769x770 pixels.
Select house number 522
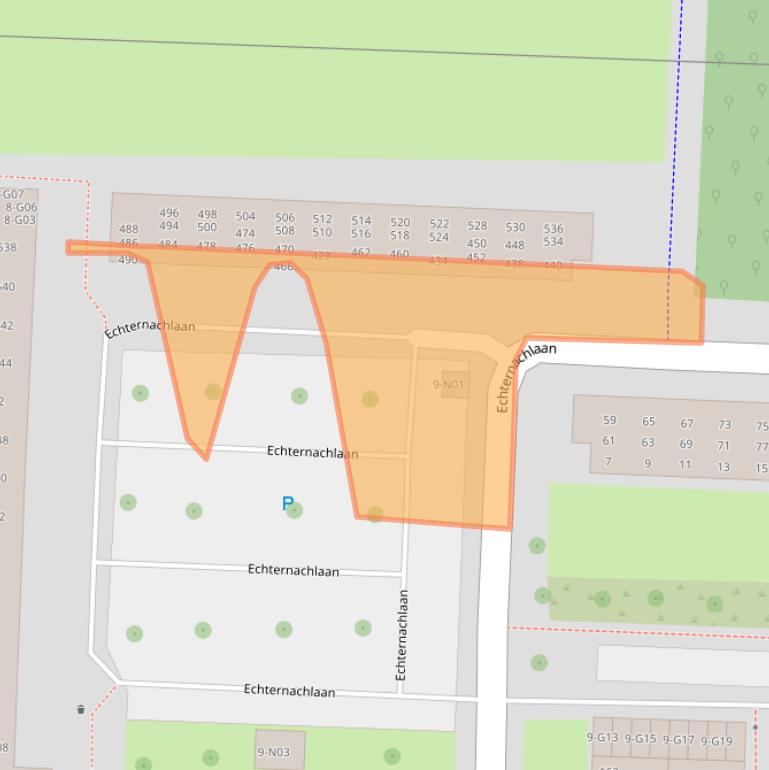(x=439, y=224)
